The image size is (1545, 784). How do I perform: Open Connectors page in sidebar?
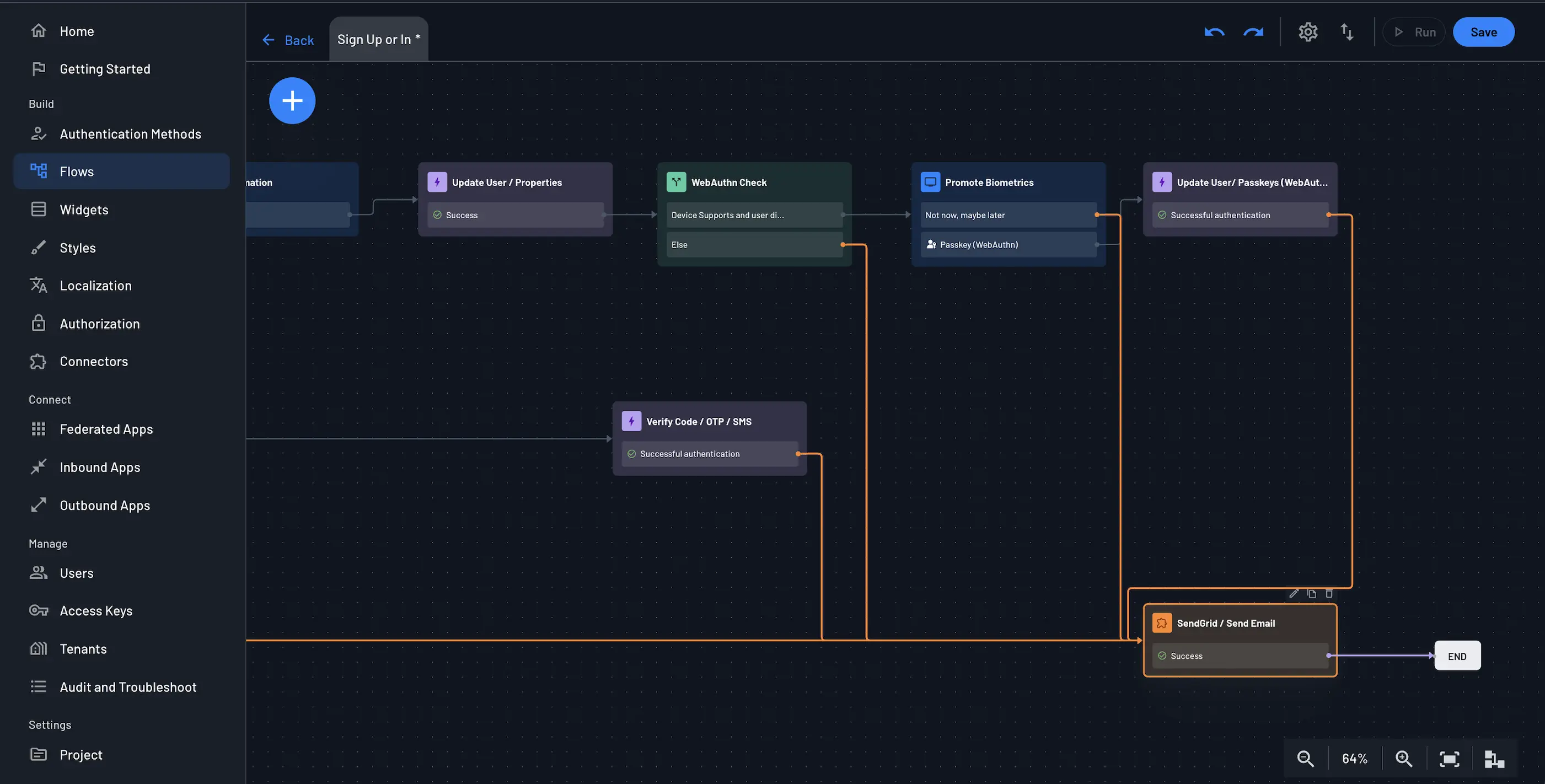click(94, 361)
